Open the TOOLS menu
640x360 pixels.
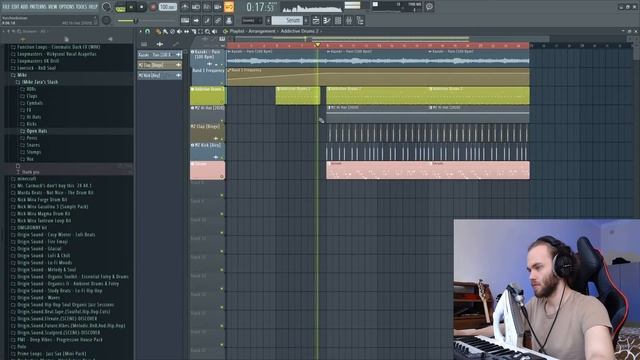[82, 7]
